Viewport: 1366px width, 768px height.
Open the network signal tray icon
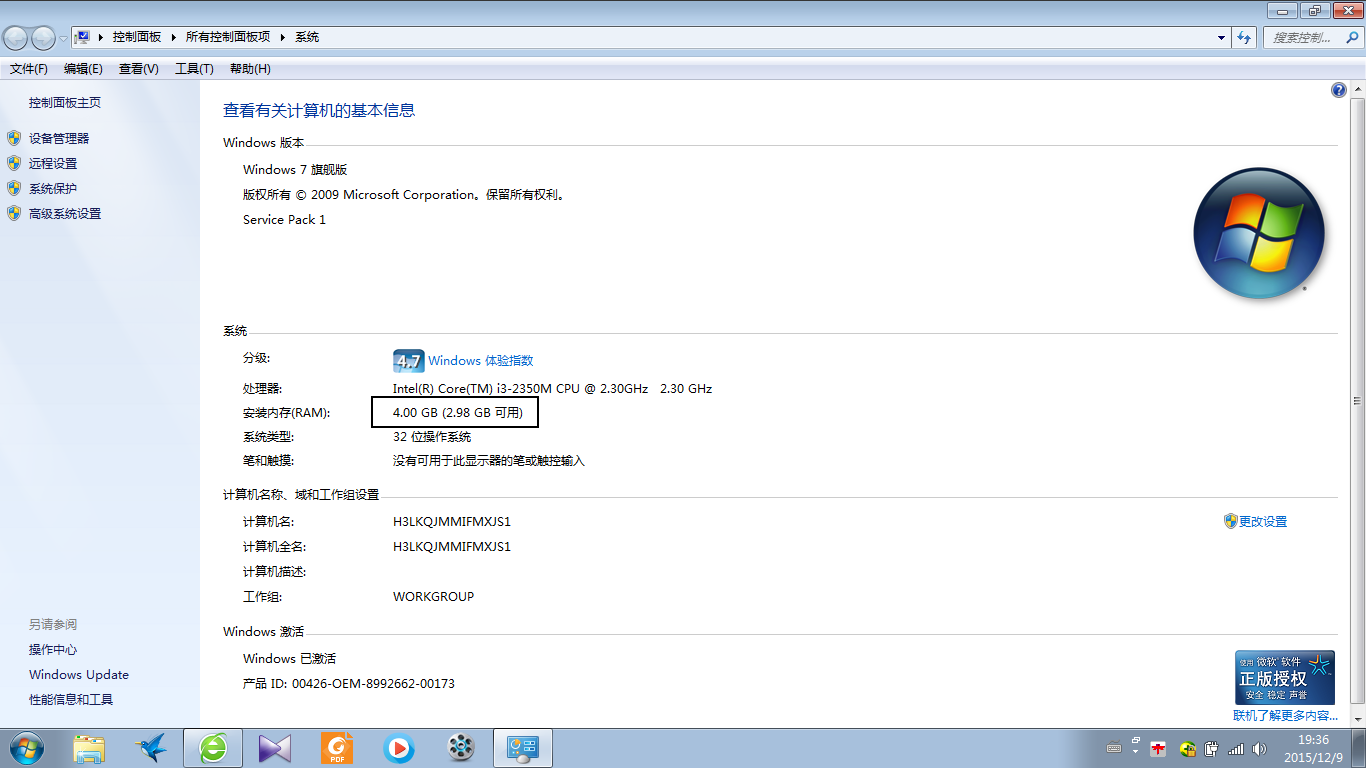point(1236,748)
